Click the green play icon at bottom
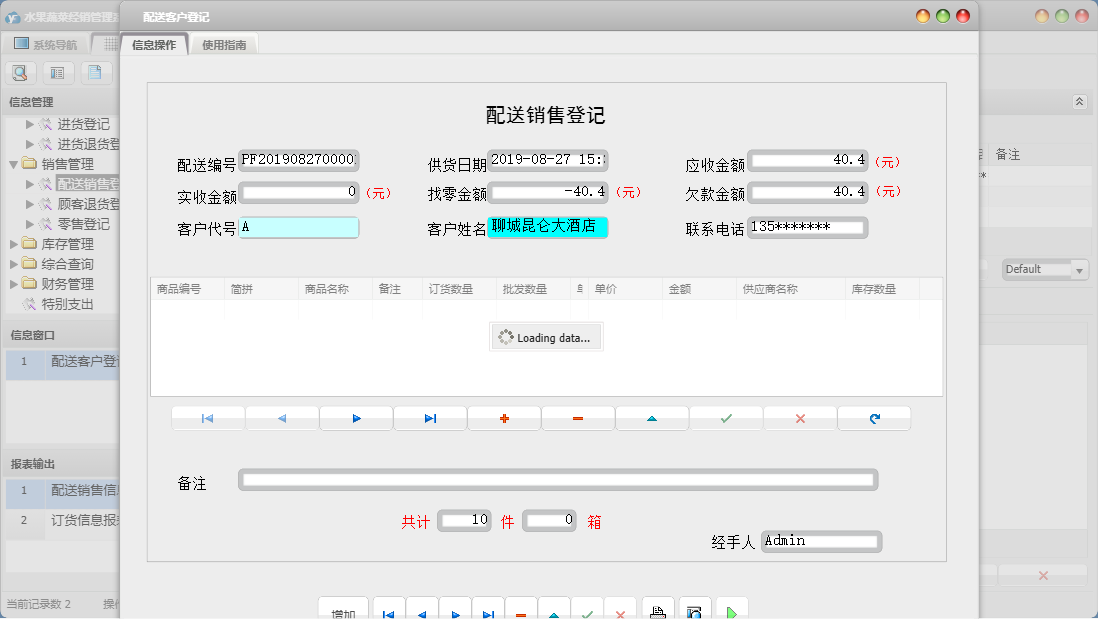Screen dimensions: 1098x635 pos(732,612)
